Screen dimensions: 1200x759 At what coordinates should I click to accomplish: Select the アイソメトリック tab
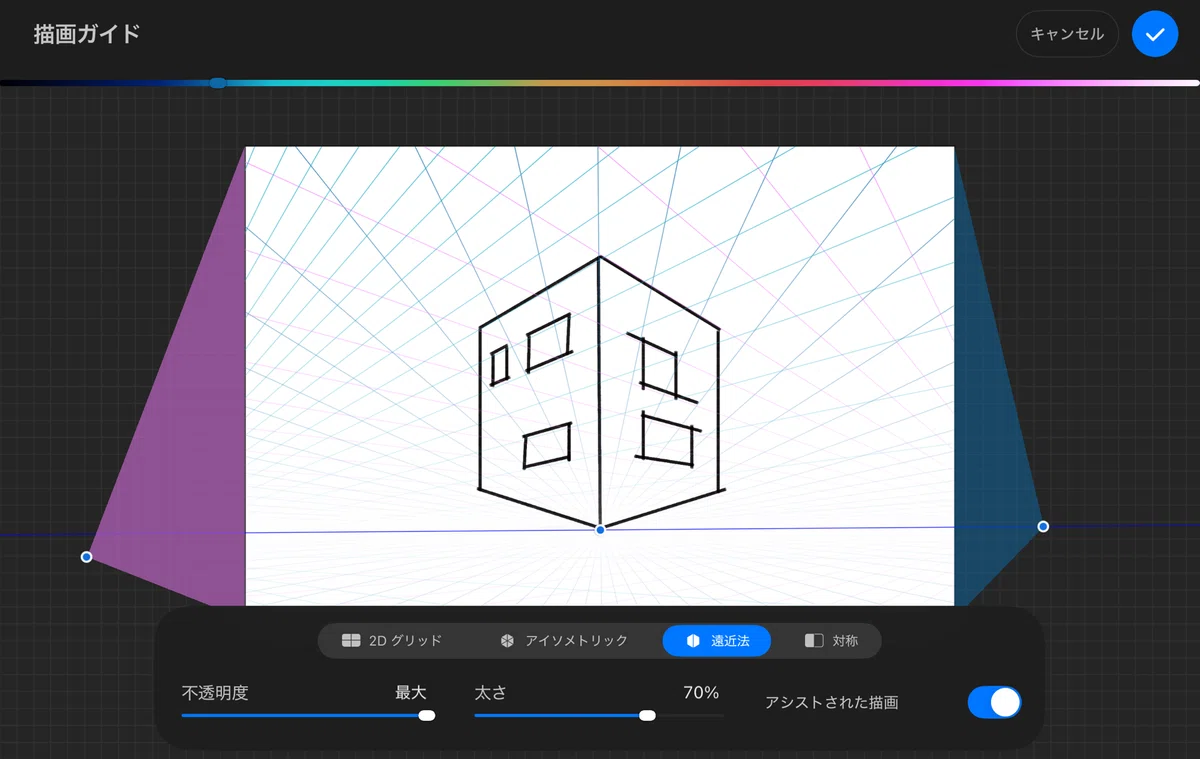click(x=565, y=640)
